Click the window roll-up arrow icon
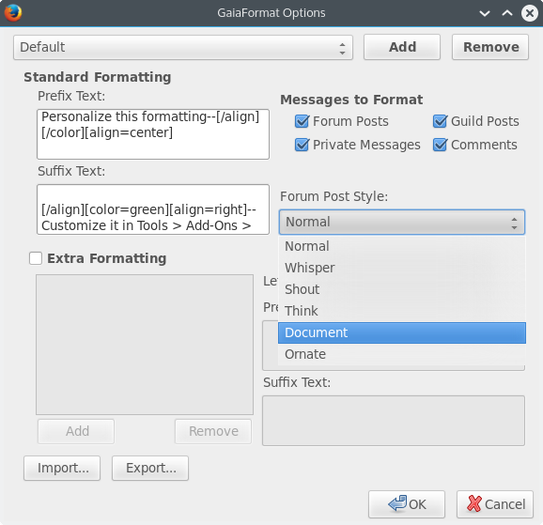 point(507,13)
